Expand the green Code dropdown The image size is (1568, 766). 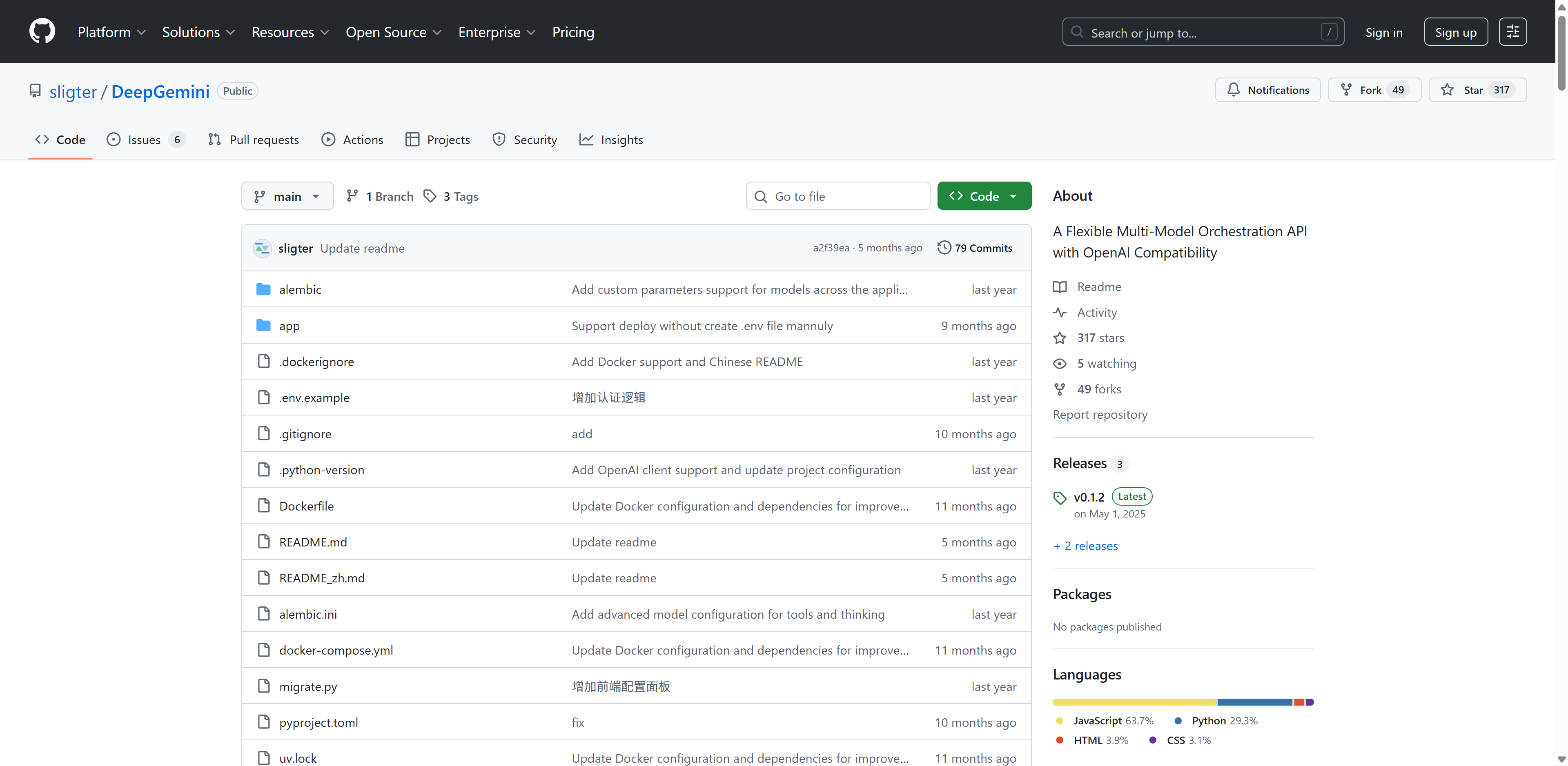pos(984,196)
